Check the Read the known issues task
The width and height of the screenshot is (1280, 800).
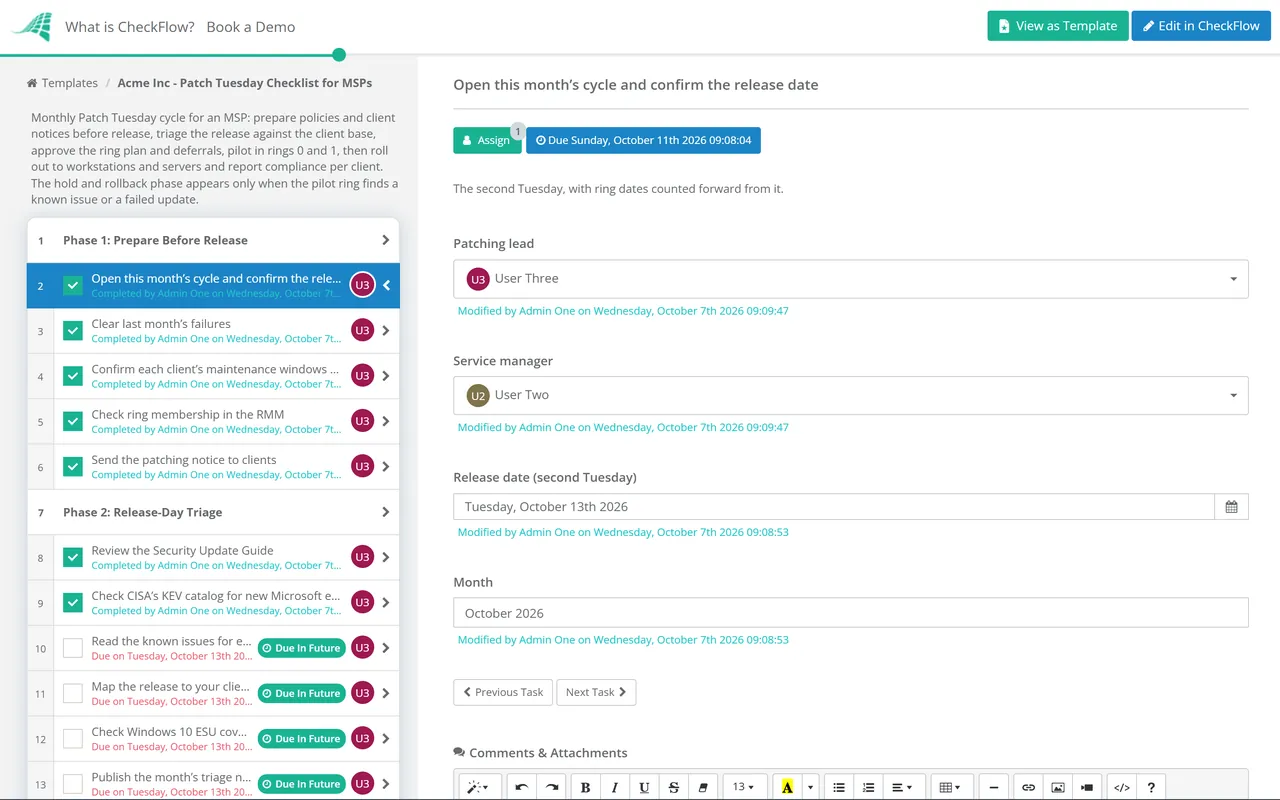[x=73, y=648]
